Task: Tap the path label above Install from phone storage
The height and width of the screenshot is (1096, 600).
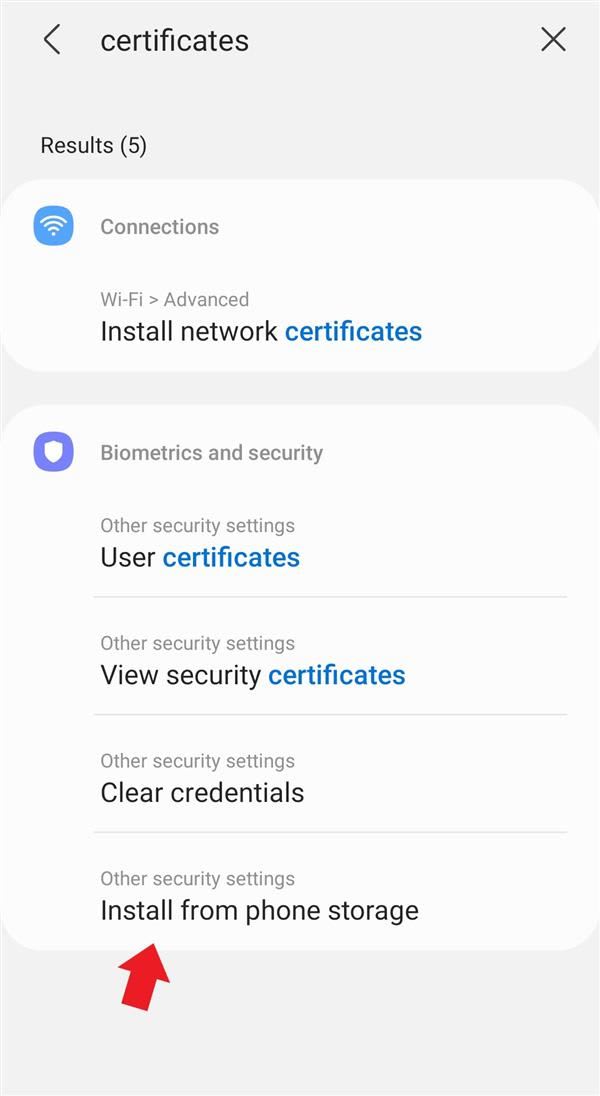Action: click(197, 879)
